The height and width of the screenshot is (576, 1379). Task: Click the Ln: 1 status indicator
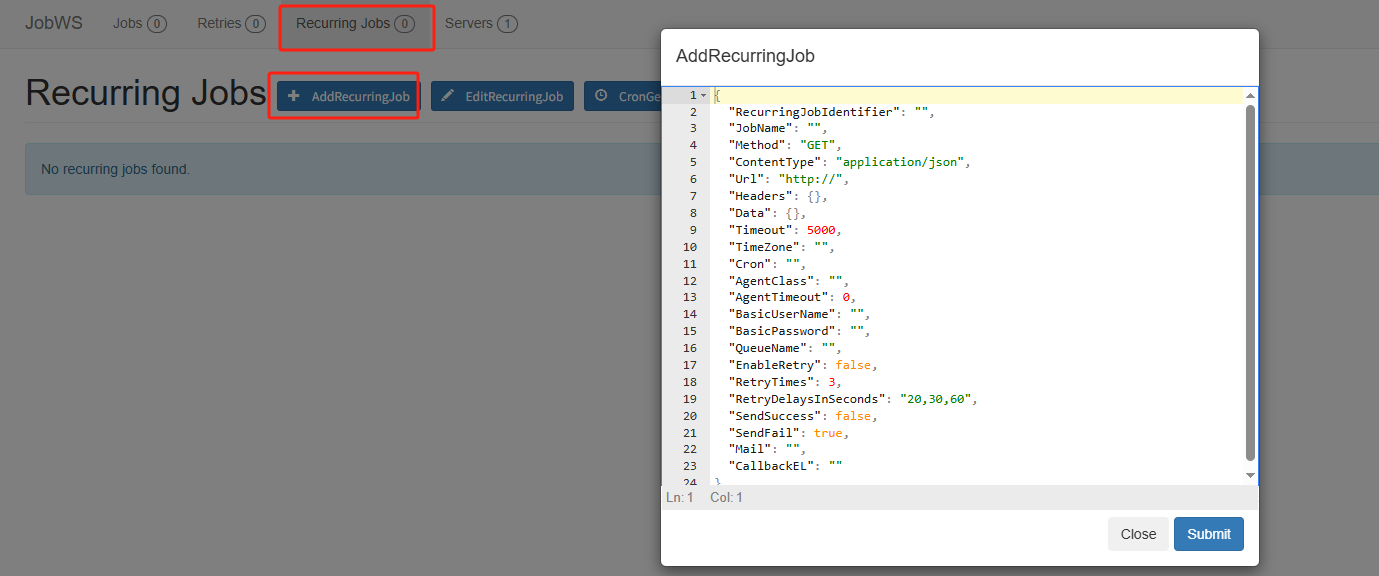[679, 497]
